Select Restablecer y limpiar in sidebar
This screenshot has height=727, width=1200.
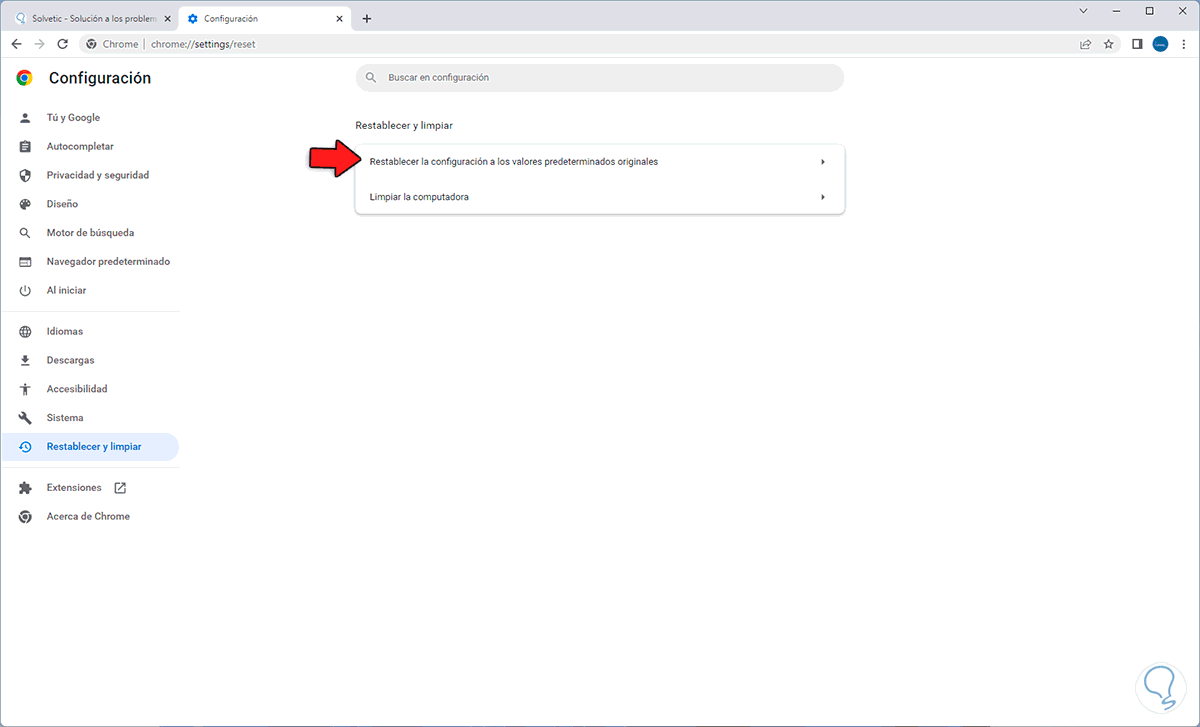pos(90,447)
